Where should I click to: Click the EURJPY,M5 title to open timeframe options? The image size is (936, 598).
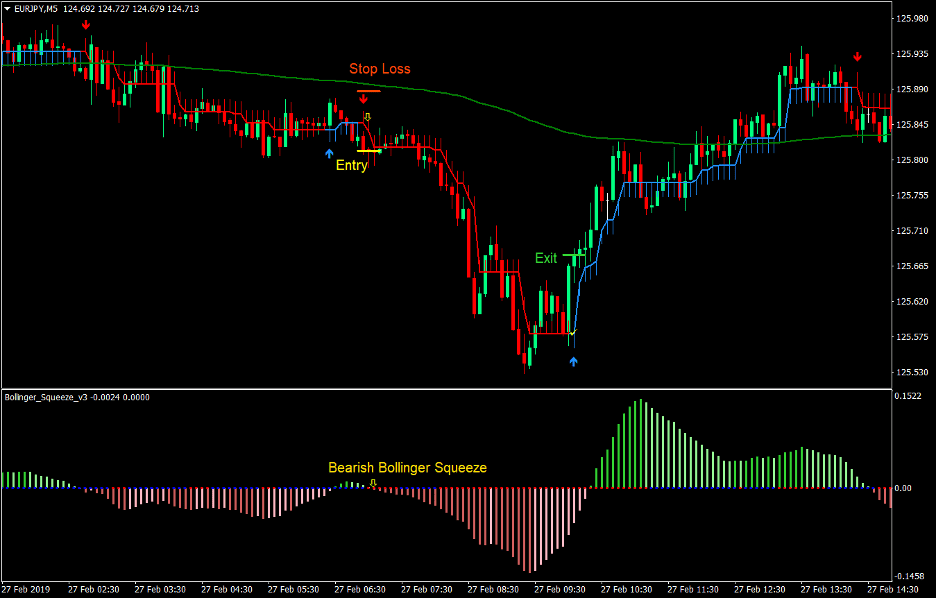[40, 8]
